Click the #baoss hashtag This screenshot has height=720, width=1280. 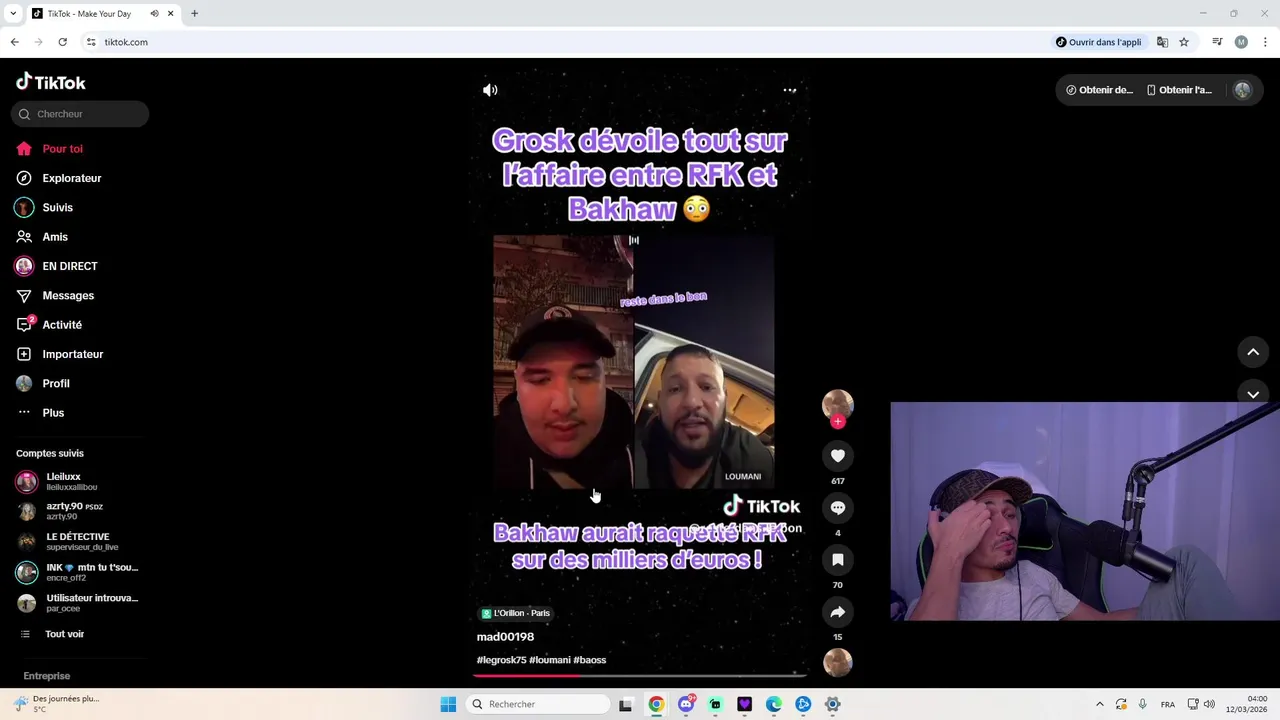coord(590,660)
